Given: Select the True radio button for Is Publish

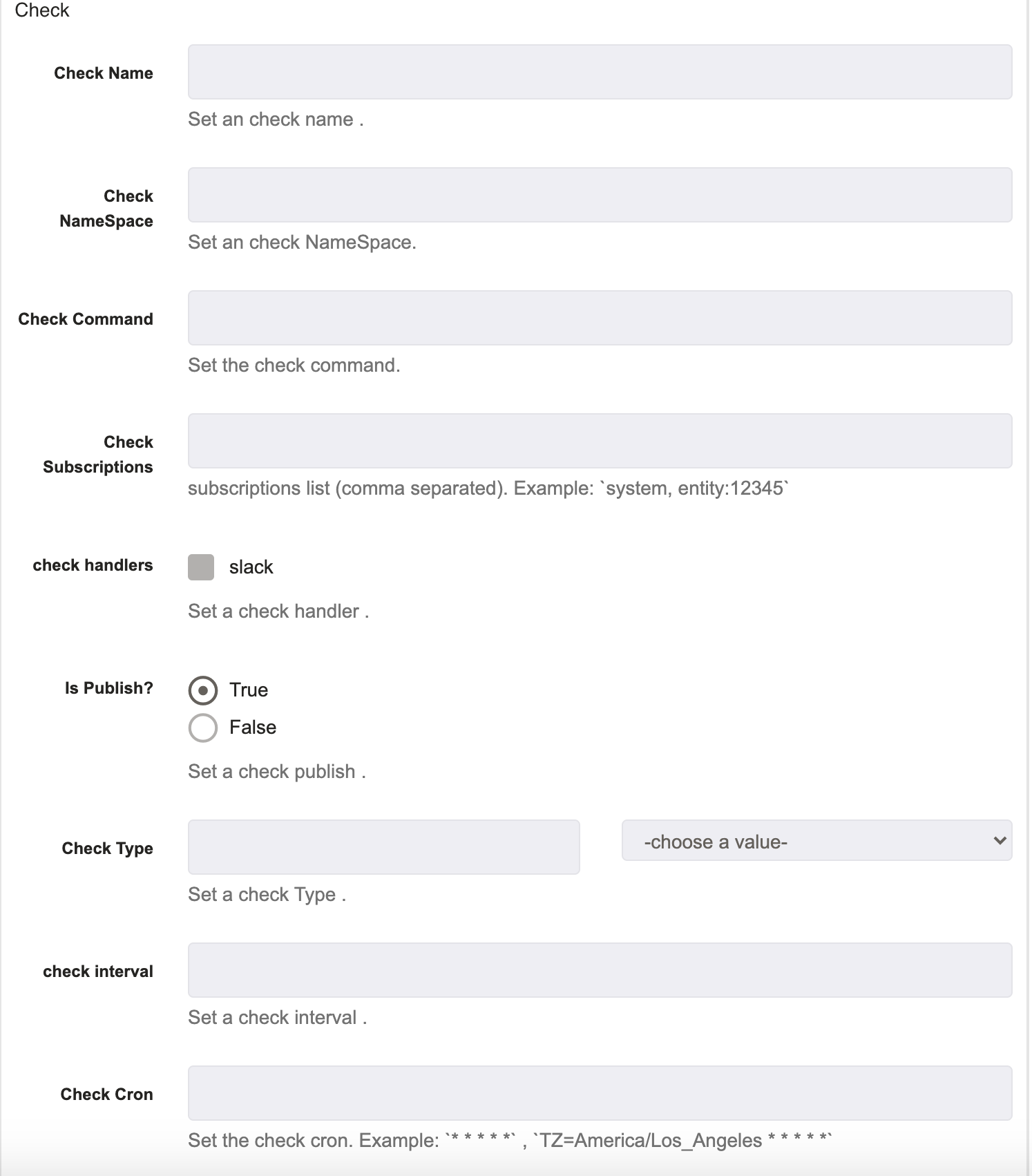Looking at the screenshot, I should point(203,690).
